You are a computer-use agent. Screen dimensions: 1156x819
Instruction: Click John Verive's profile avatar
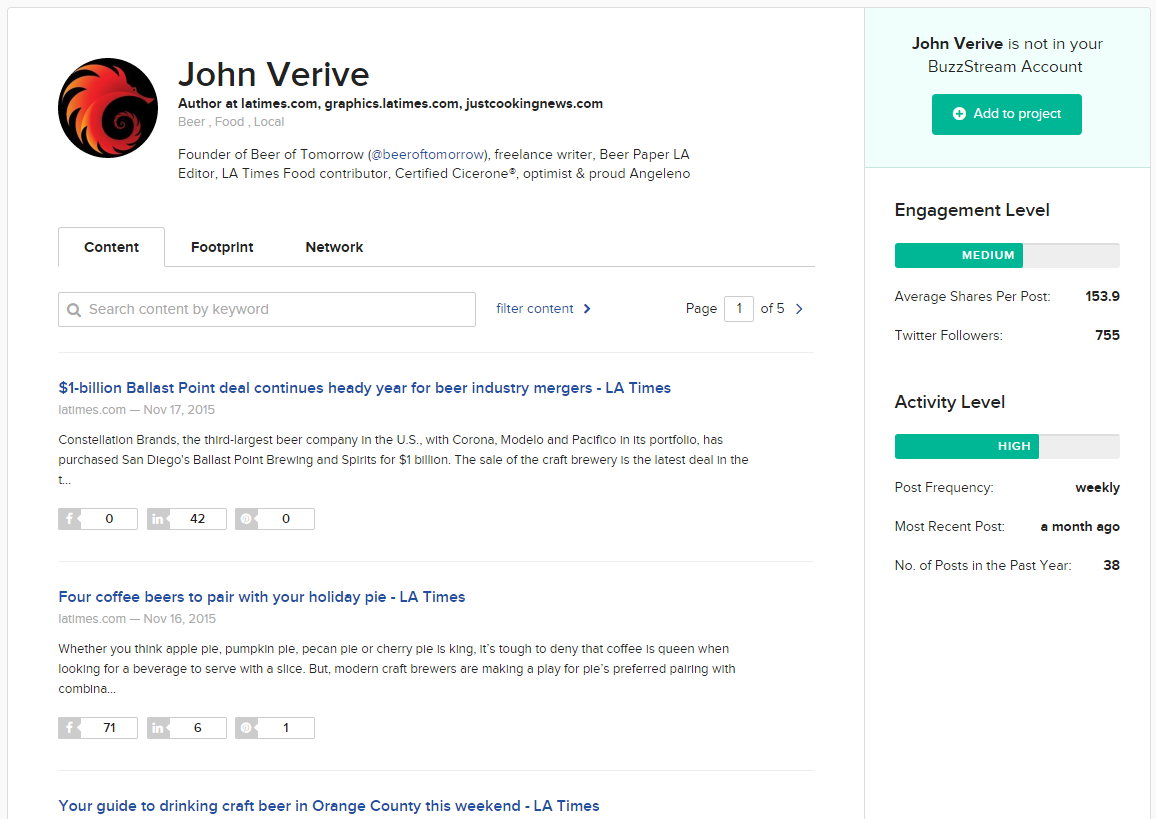pos(107,107)
